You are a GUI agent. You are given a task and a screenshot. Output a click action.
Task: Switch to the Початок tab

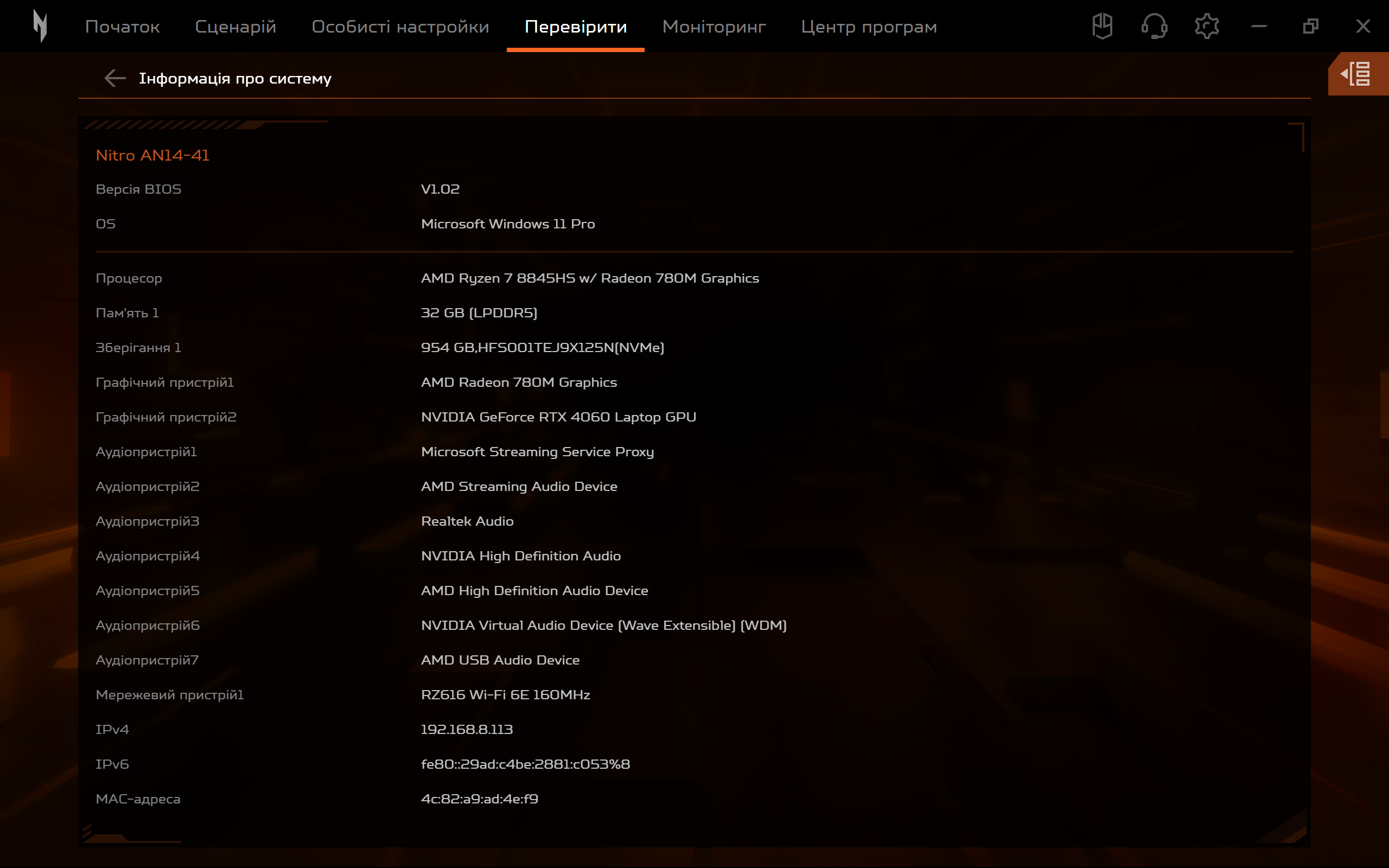(122, 27)
